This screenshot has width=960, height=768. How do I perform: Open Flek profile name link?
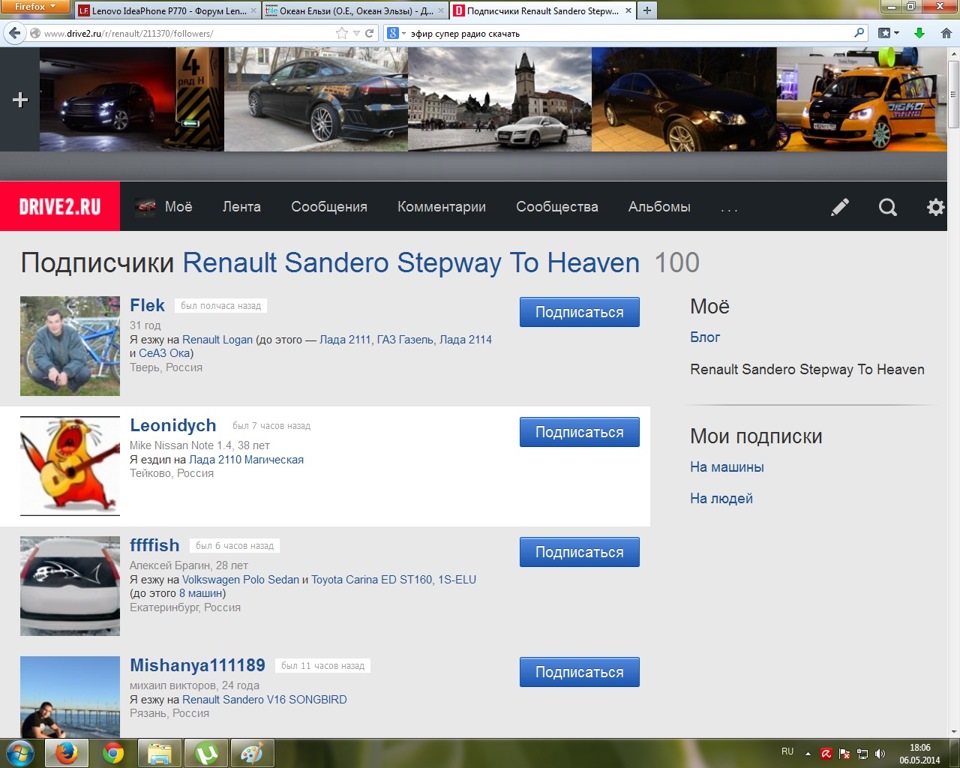pyautogui.click(x=147, y=305)
